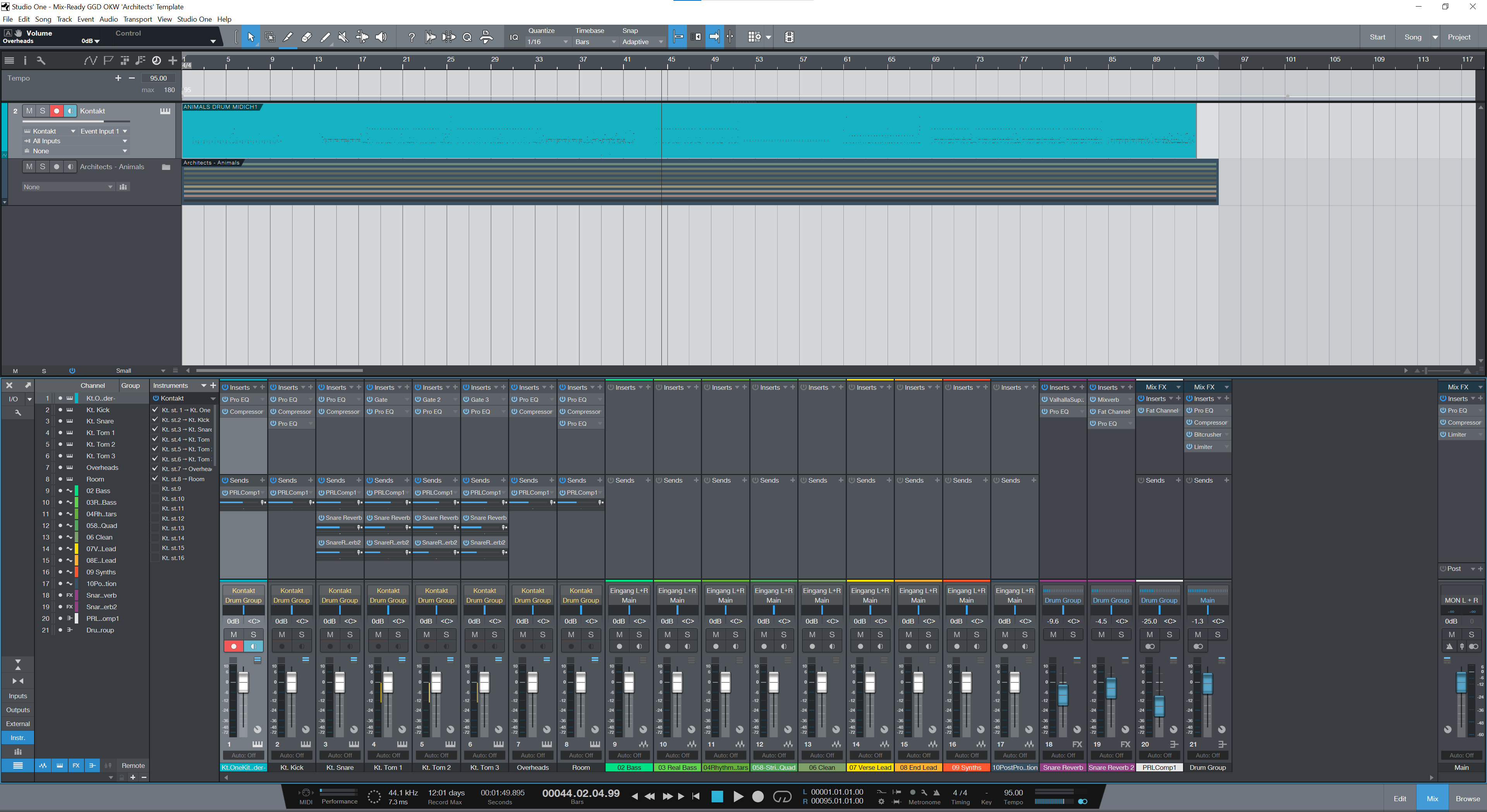Image resolution: width=1487 pixels, height=812 pixels.
Task: Select the Eraser tool in toolbar
Action: coord(307,37)
